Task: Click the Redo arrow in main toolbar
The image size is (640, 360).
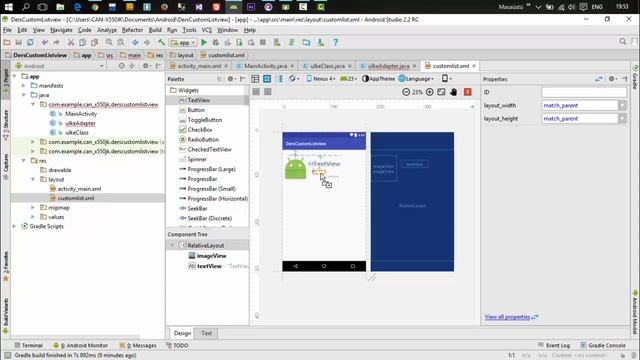Action: [x=56, y=42]
